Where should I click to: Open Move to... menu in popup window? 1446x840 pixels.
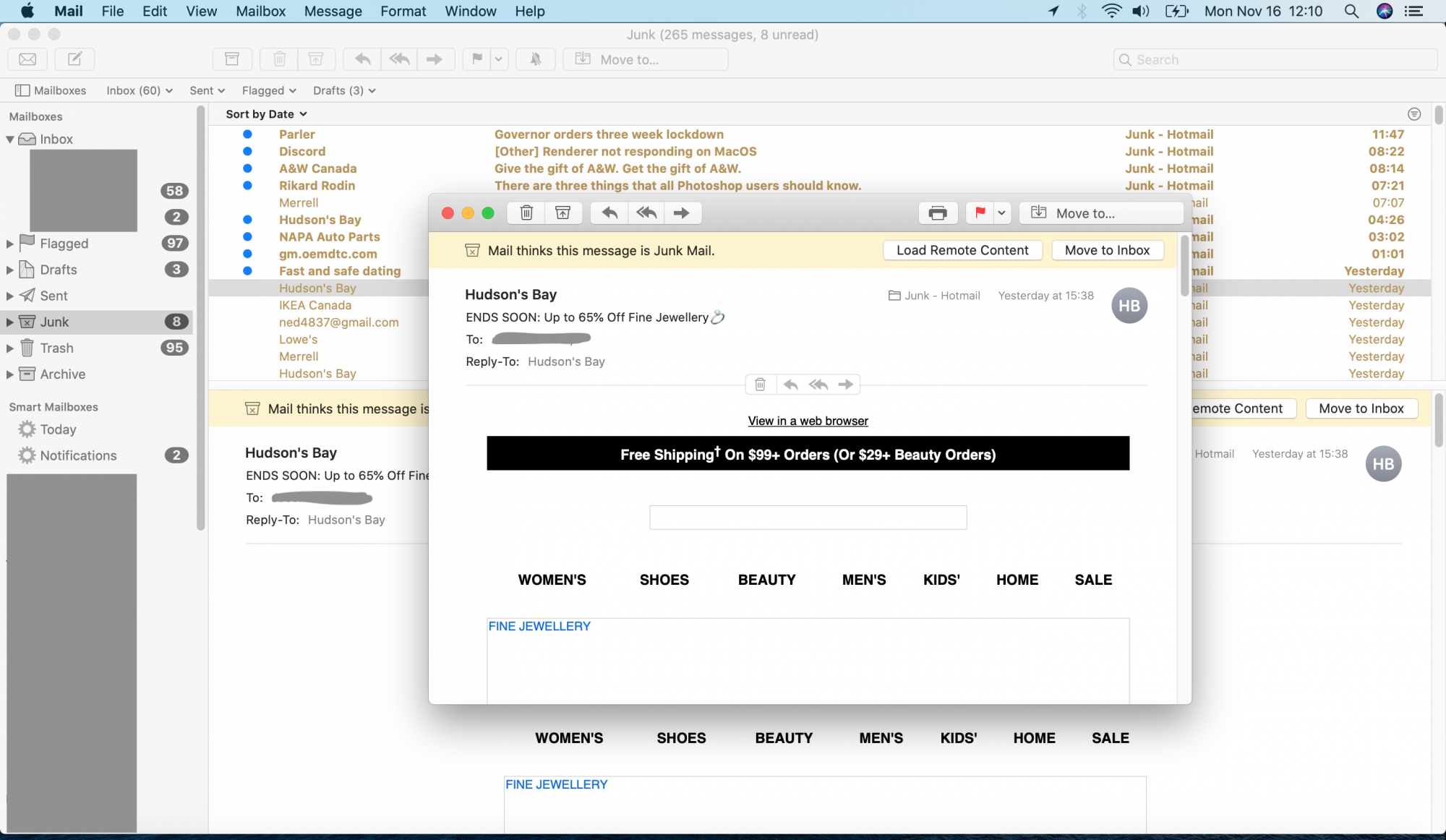coord(1102,213)
